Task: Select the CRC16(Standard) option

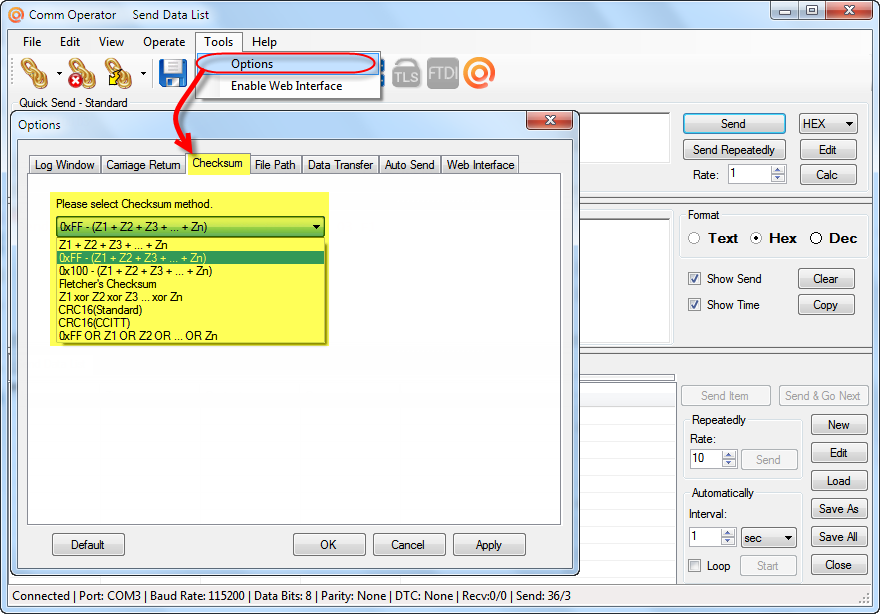Action: (191, 310)
